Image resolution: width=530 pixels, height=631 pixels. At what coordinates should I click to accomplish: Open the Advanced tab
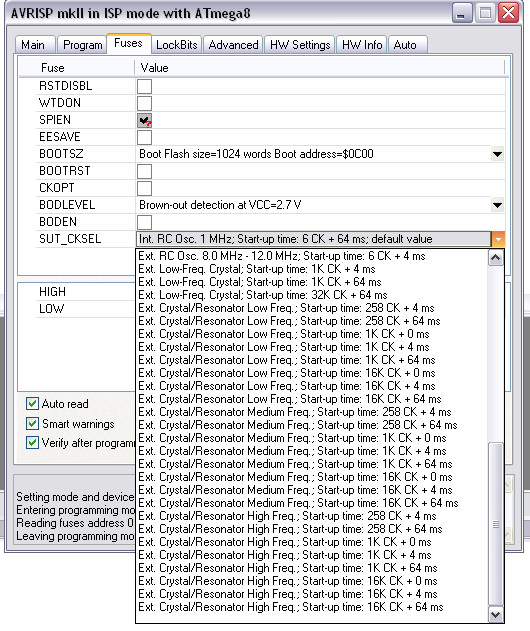(233, 45)
